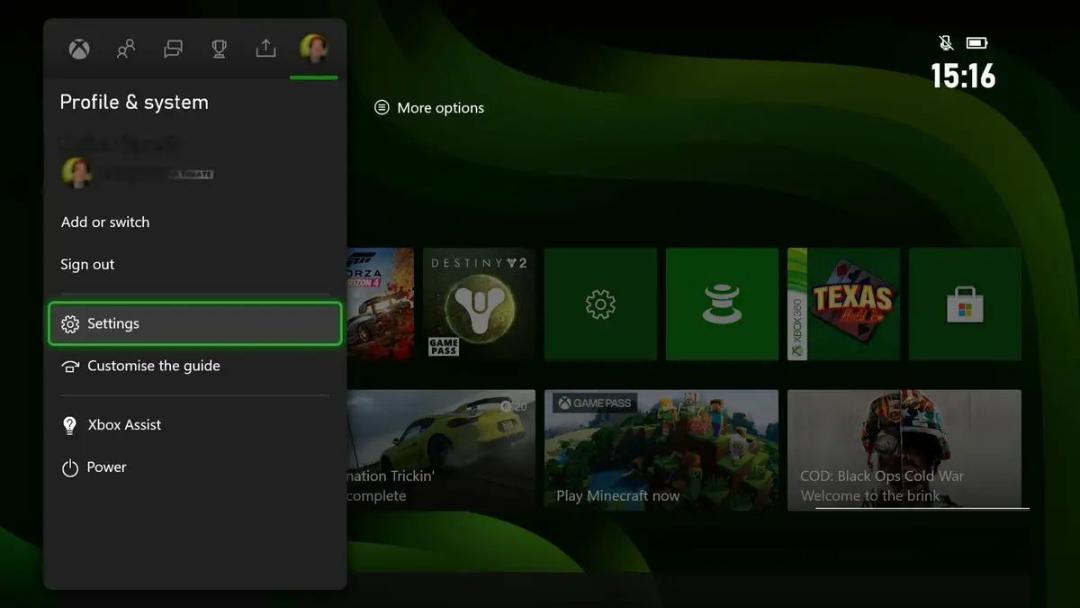Open the People tab icon
1080x608 pixels.
pos(125,49)
